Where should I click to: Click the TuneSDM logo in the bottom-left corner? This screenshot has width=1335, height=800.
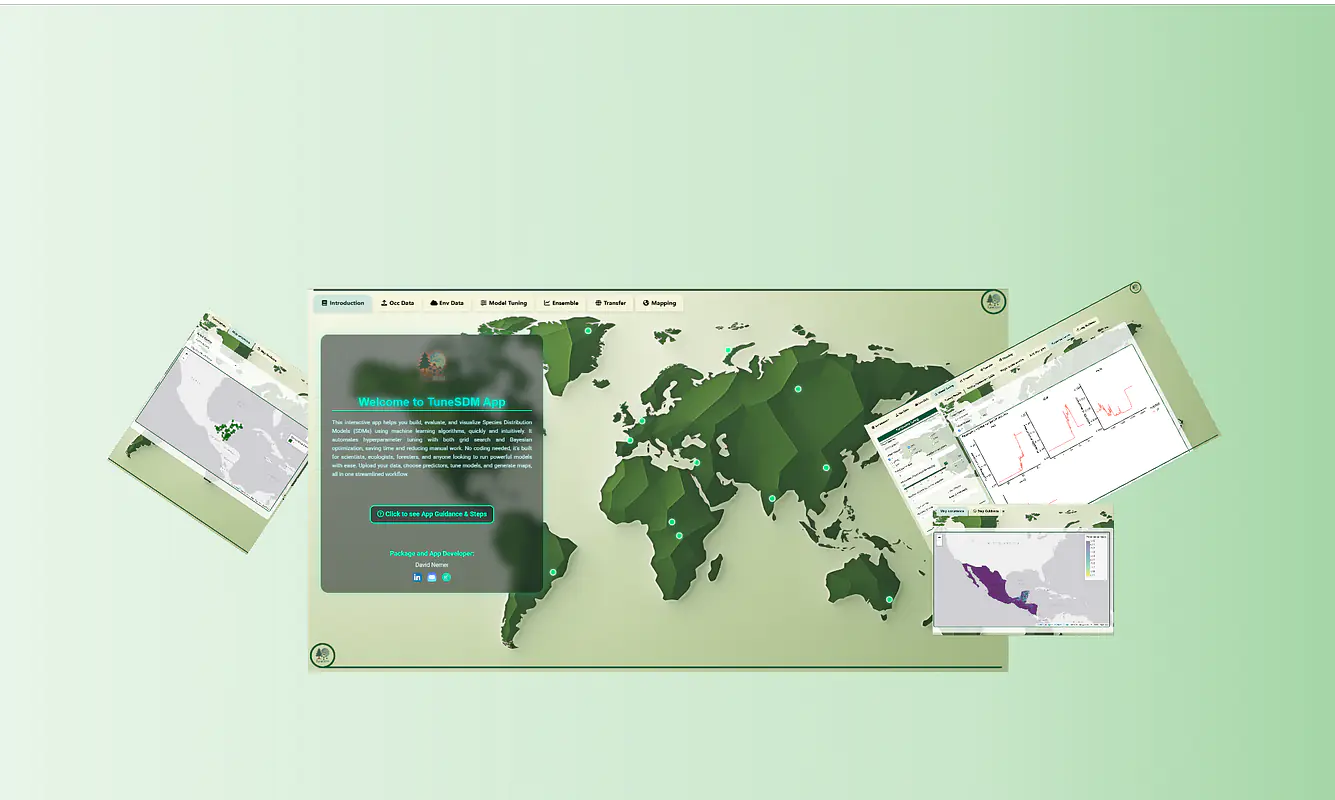point(322,655)
